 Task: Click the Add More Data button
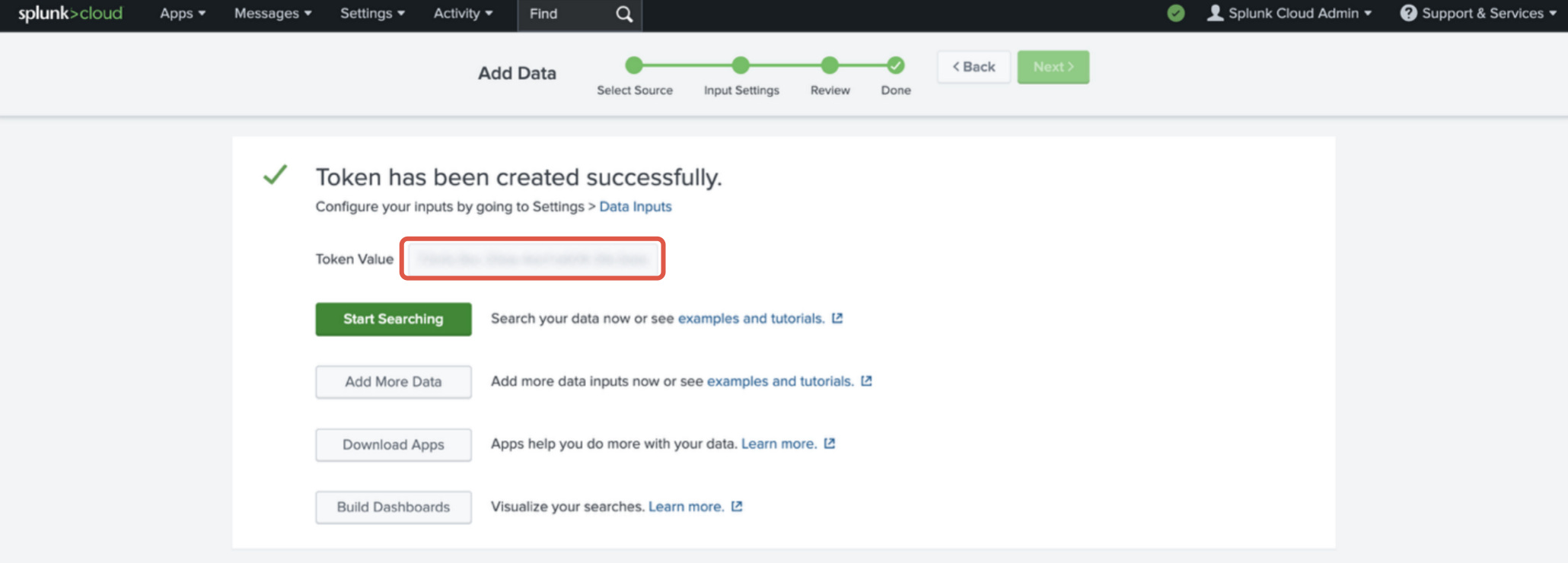[x=393, y=382]
